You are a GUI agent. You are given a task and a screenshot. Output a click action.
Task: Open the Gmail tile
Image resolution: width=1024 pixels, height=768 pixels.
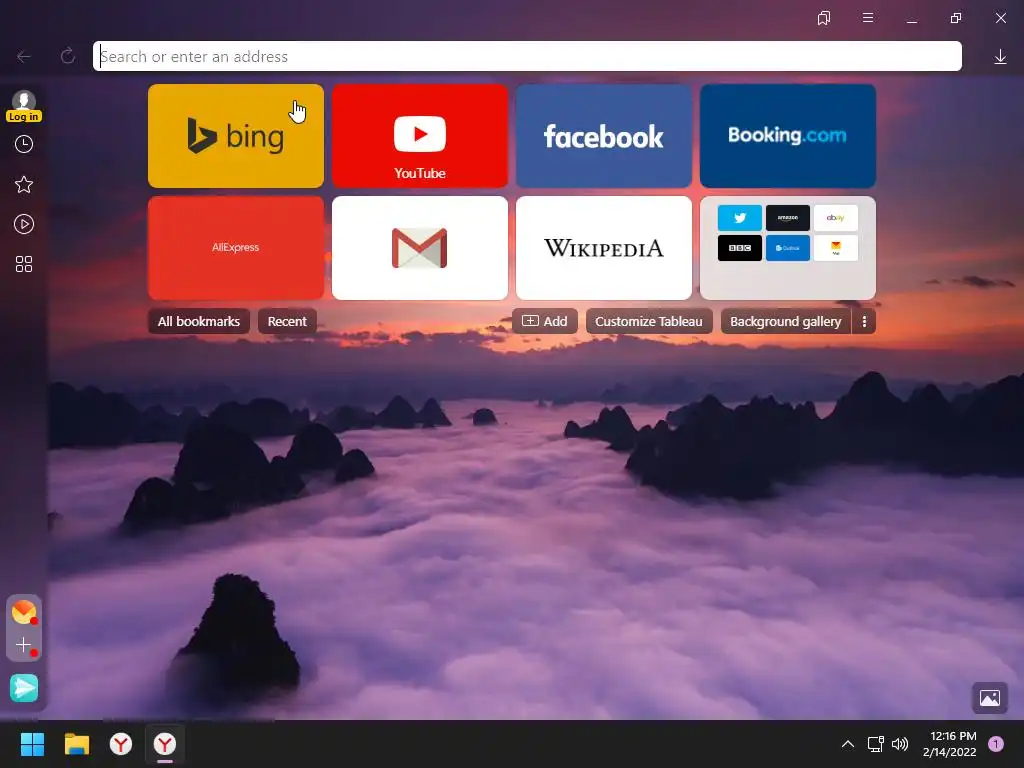click(420, 248)
